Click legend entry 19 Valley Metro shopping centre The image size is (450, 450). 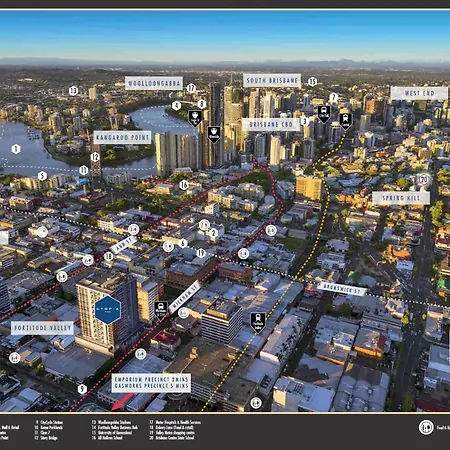tap(172, 433)
